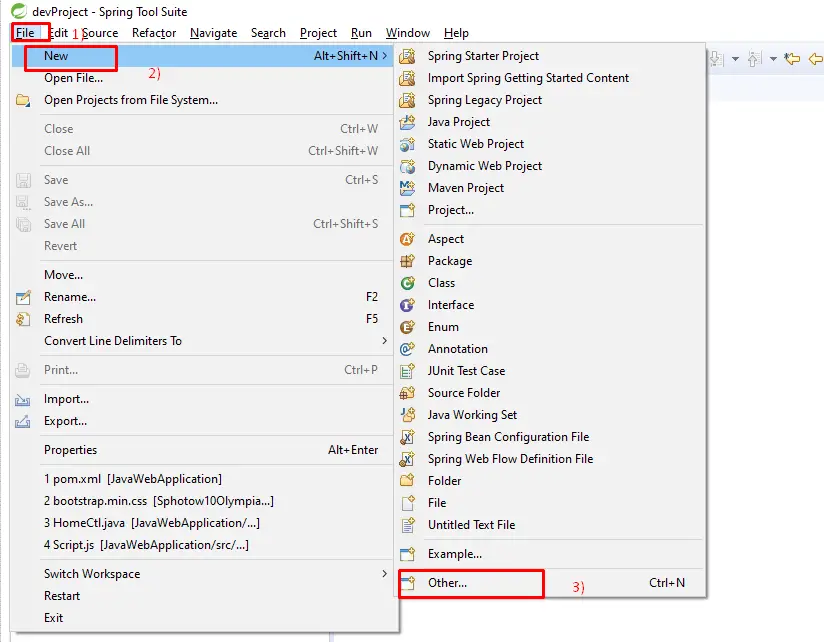Select Move... in the File menu
The height and width of the screenshot is (642, 824).
pos(204,275)
